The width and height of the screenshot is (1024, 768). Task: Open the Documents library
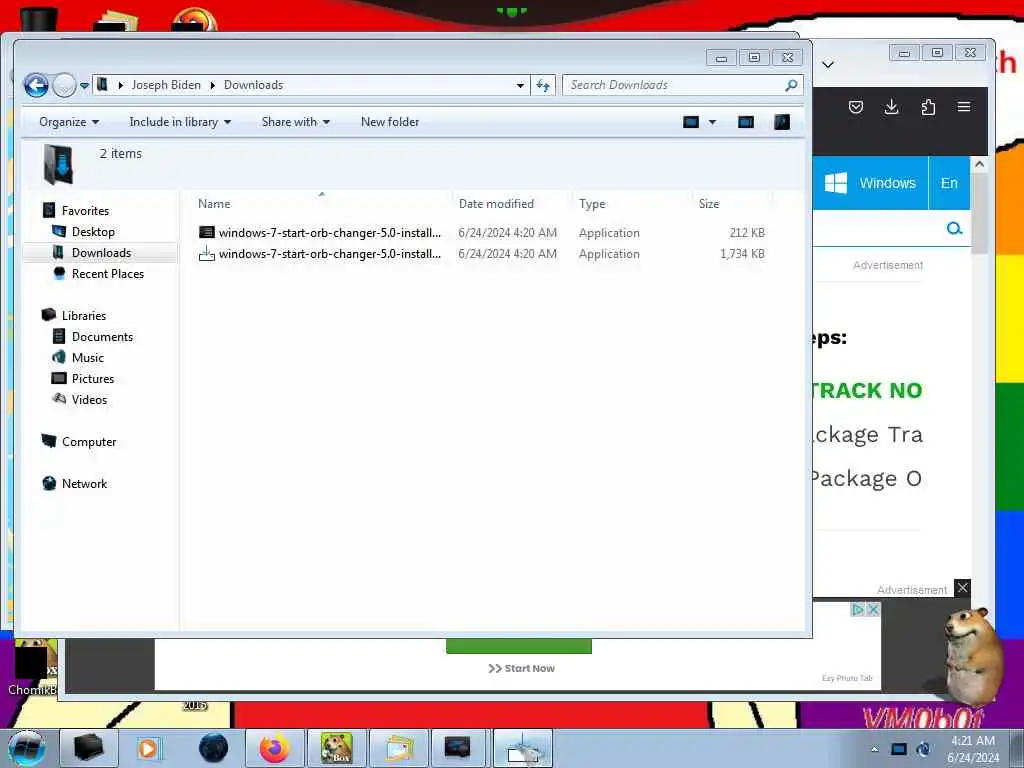102,337
